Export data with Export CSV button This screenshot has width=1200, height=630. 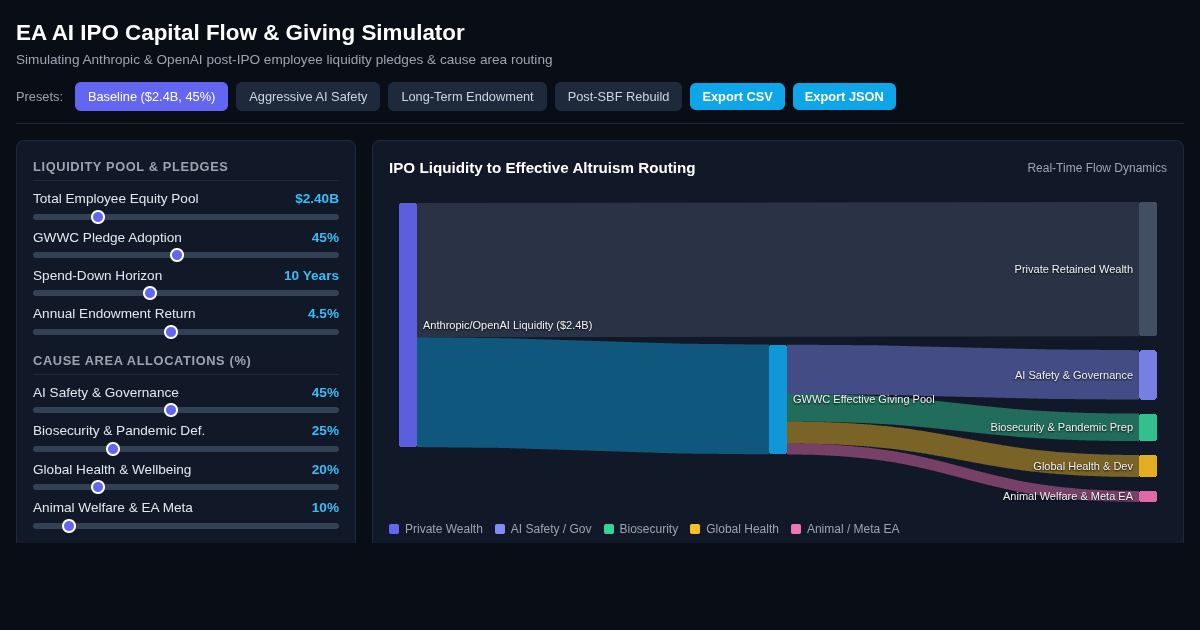pos(737,96)
